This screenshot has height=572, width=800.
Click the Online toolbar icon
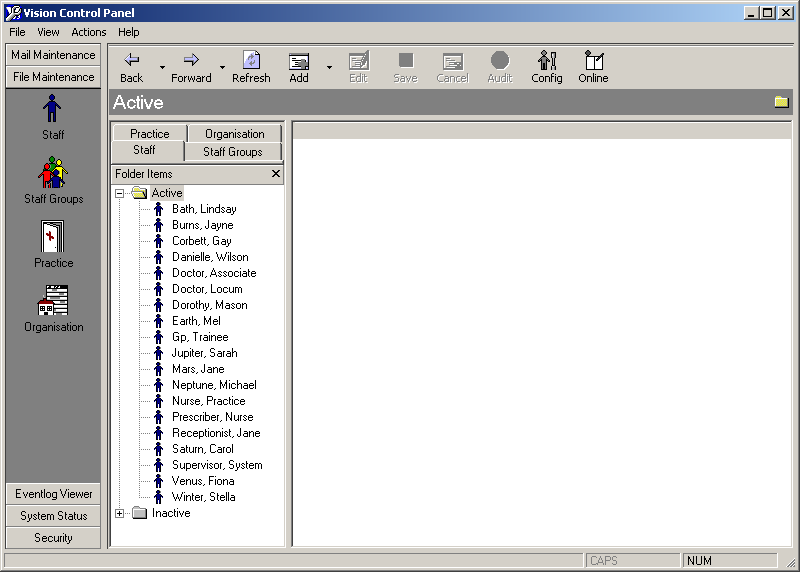(x=593, y=60)
